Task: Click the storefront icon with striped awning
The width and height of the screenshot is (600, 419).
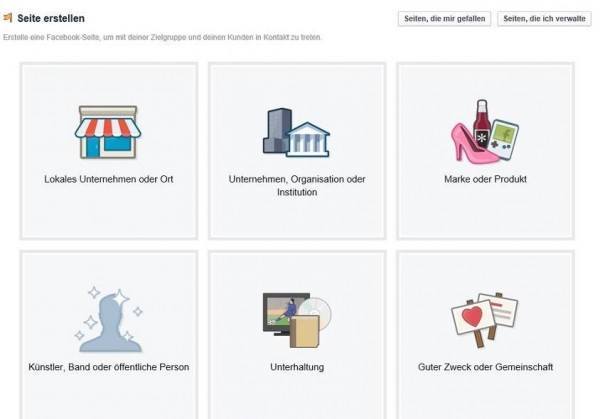Action: coord(108,132)
